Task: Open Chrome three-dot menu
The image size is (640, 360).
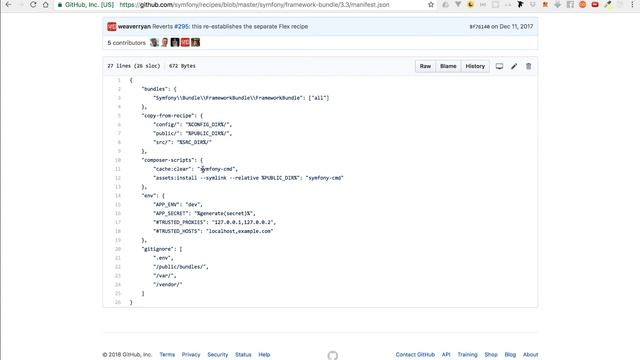Action: pyautogui.click(x=633, y=5)
